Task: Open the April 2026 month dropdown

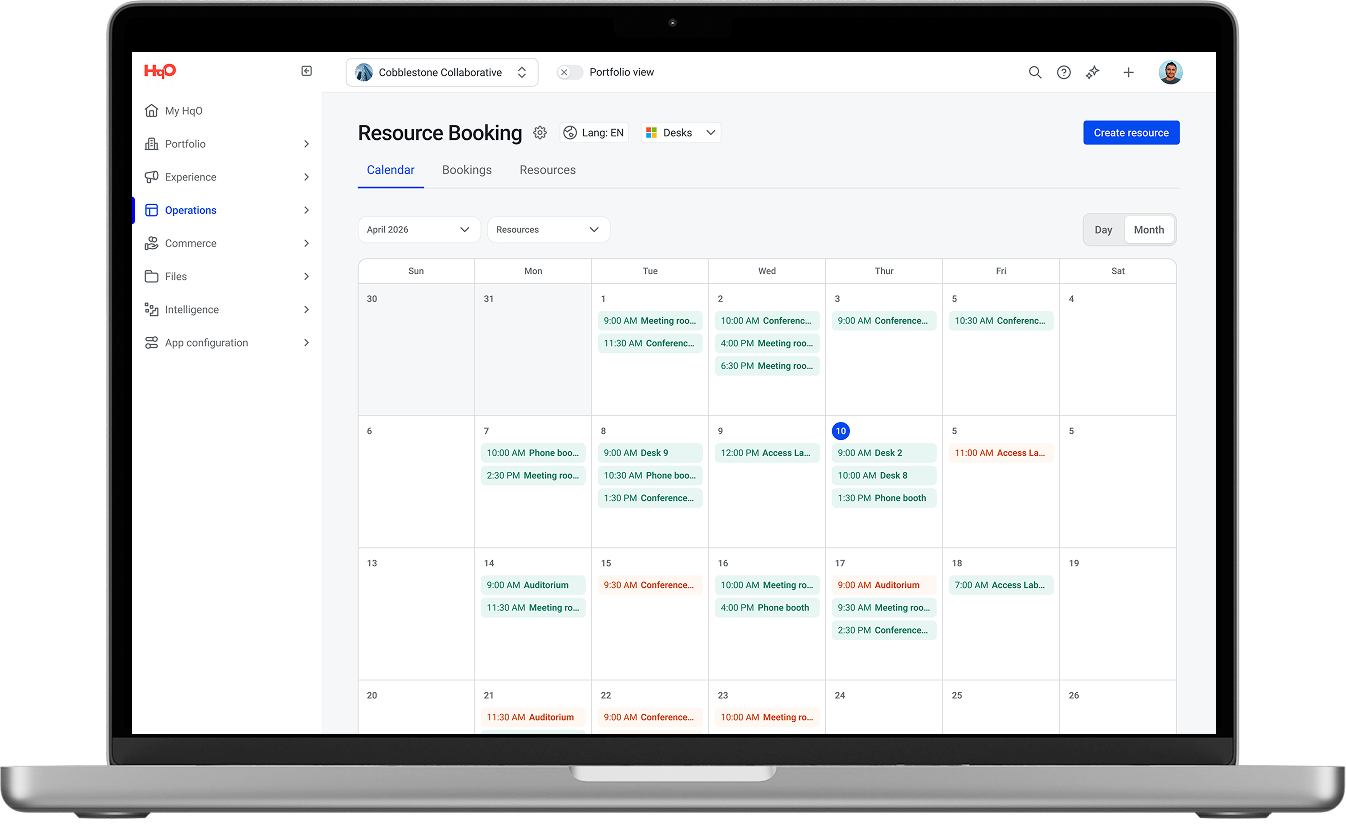Action: pos(418,230)
